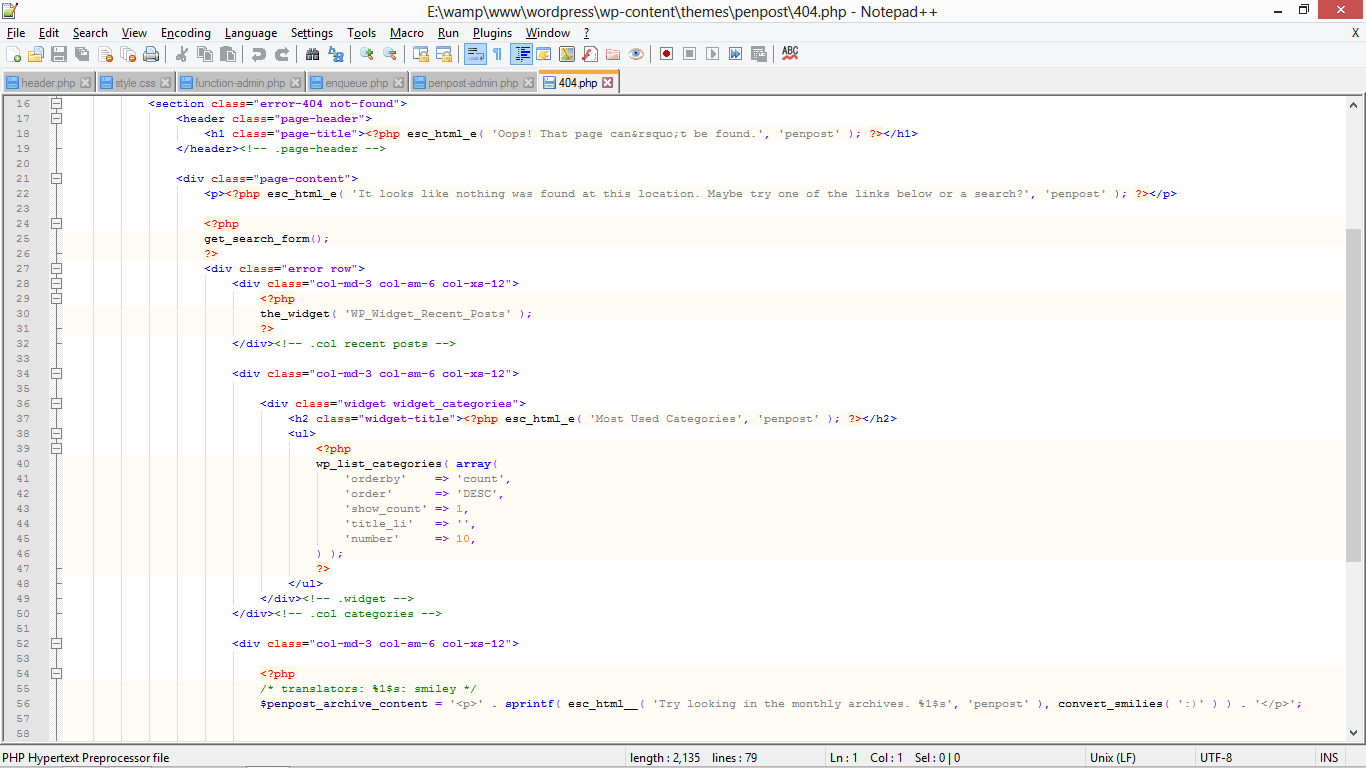This screenshot has height=768, width=1366.
Task: Click the vertical scrollbar thumb
Action: coord(1354,395)
